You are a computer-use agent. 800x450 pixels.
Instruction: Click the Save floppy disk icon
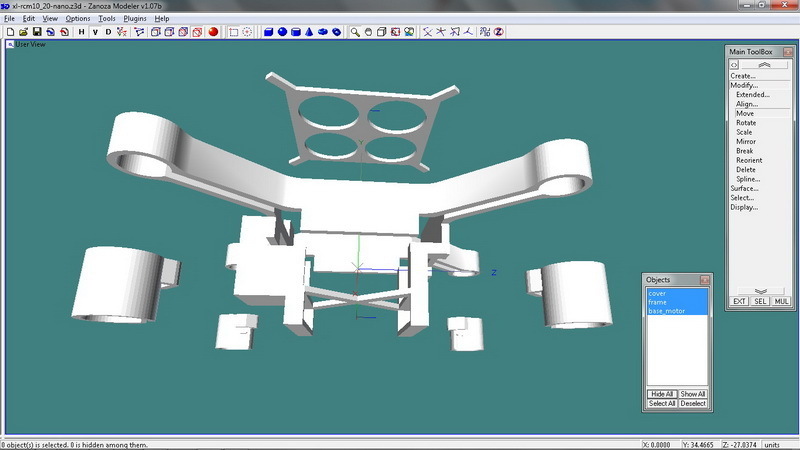pos(37,31)
